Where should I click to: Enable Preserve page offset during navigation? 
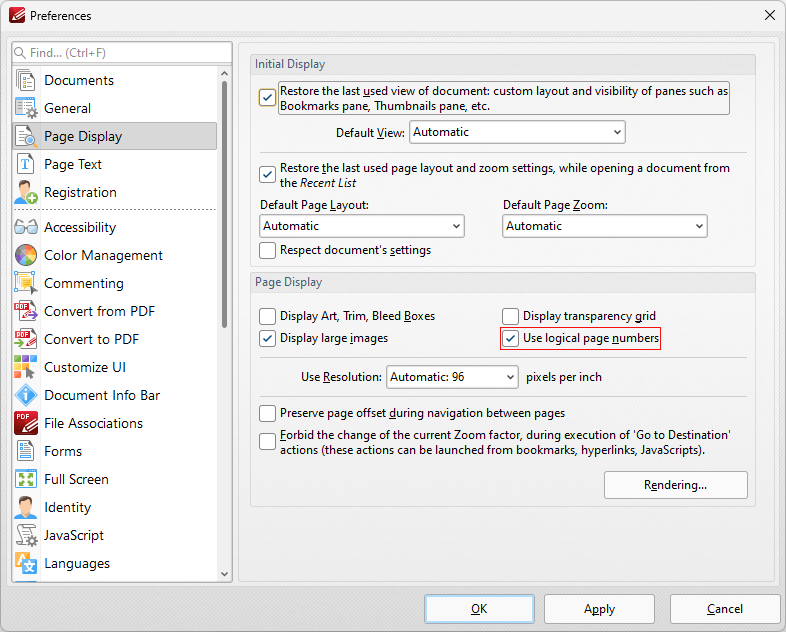pos(267,413)
